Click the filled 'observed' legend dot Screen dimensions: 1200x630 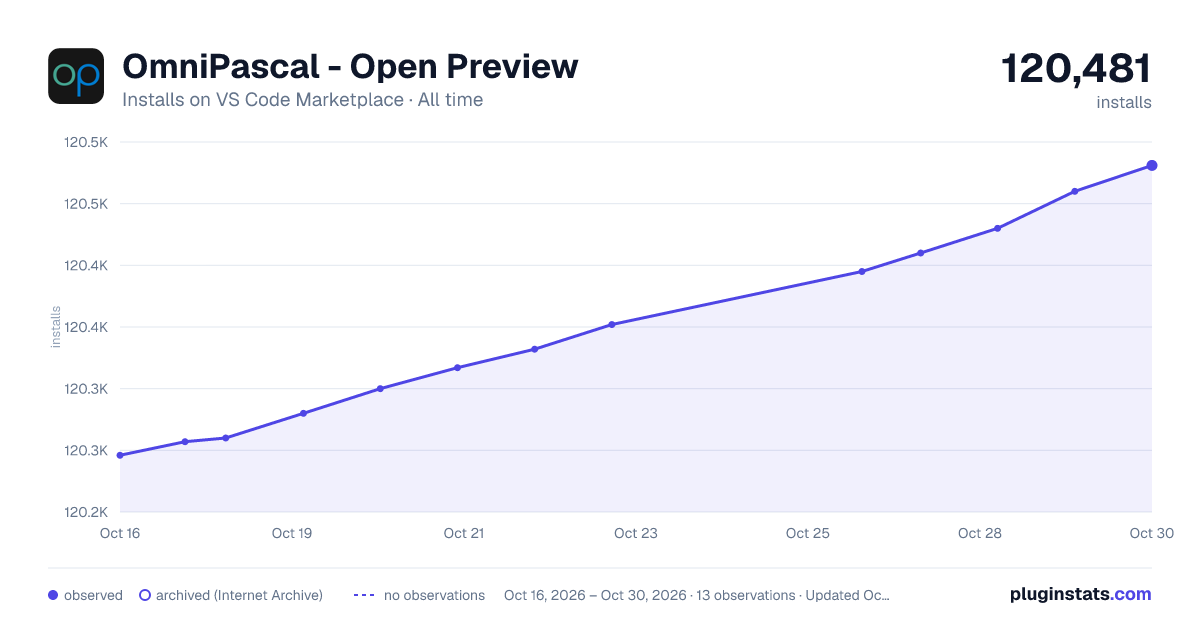point(53,595)
